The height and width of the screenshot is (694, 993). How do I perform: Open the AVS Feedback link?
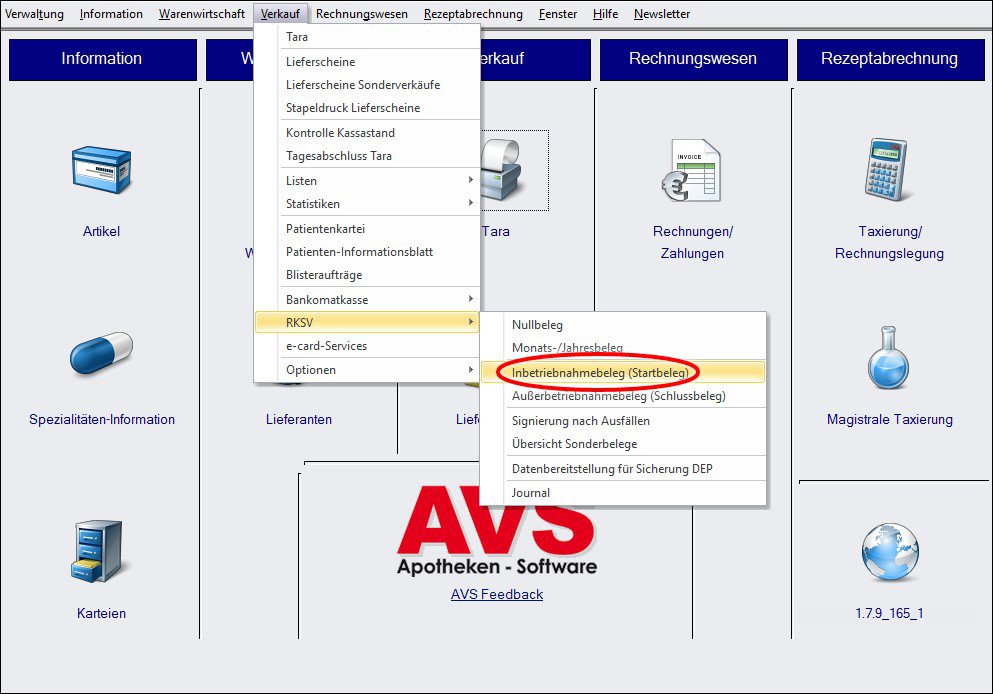497,594
